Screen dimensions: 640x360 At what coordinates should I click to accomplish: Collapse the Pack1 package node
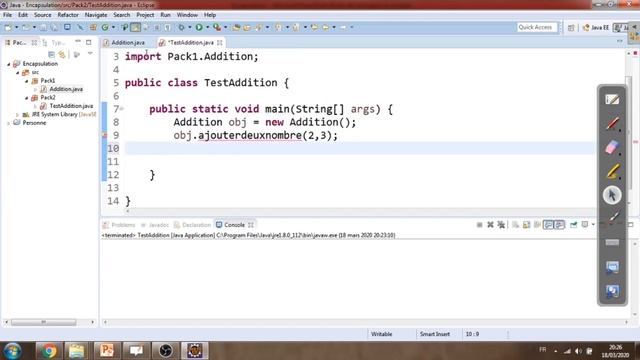tap(27, 81)
